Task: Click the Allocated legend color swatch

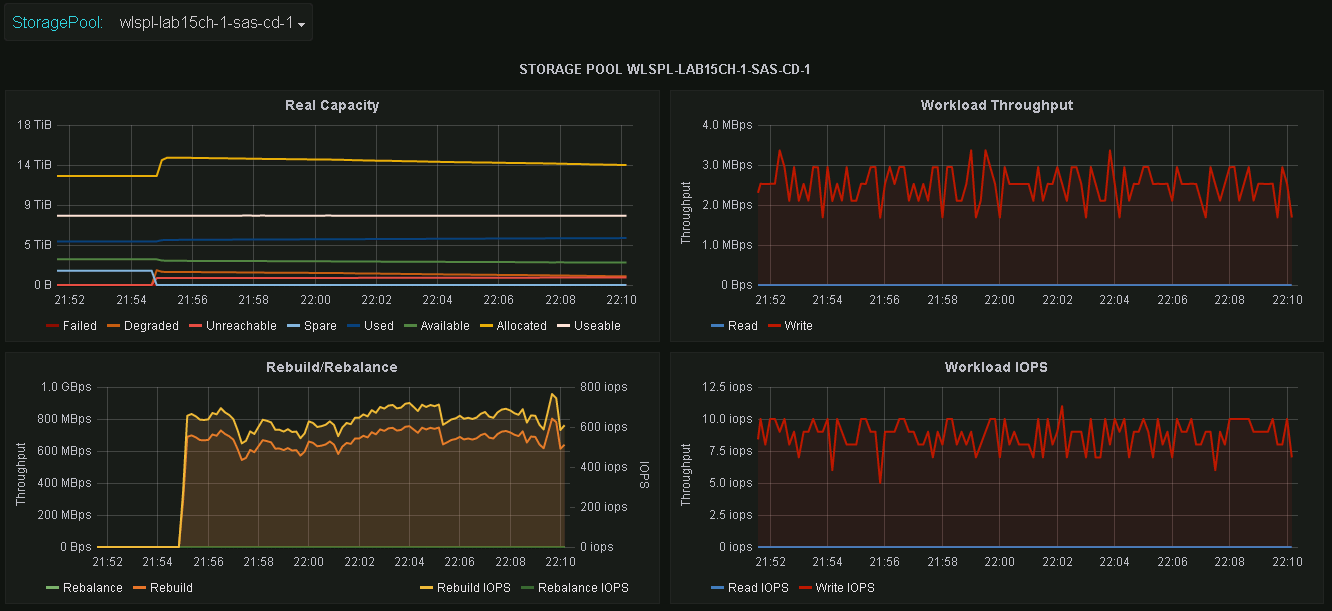Action: click(x=486, y=325)
